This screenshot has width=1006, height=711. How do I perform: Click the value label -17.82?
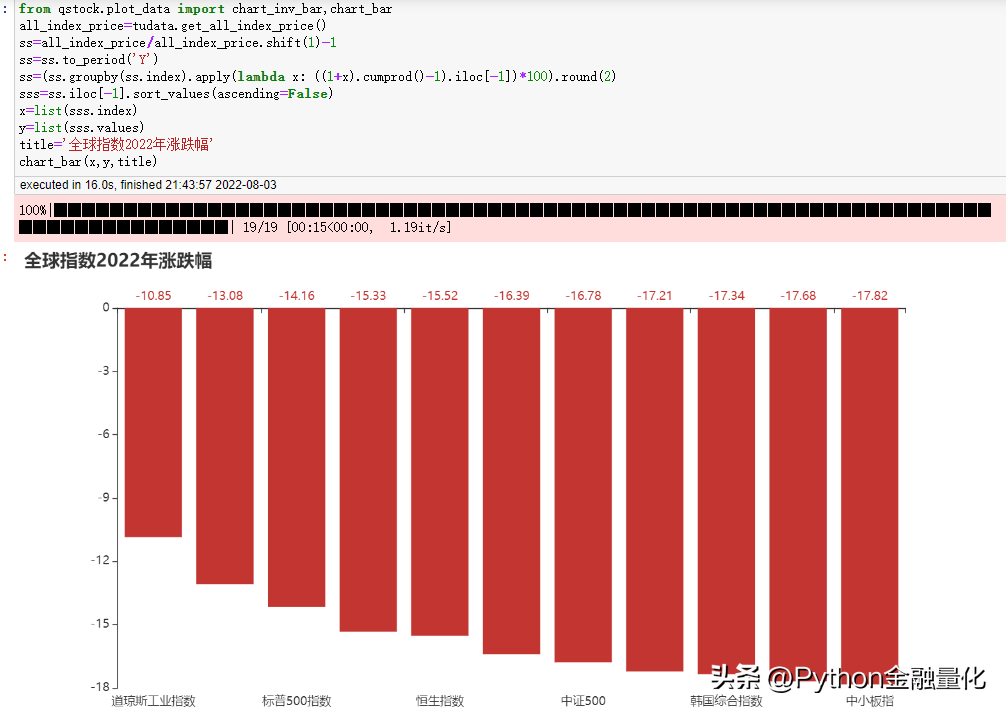[x=870, y=296]
